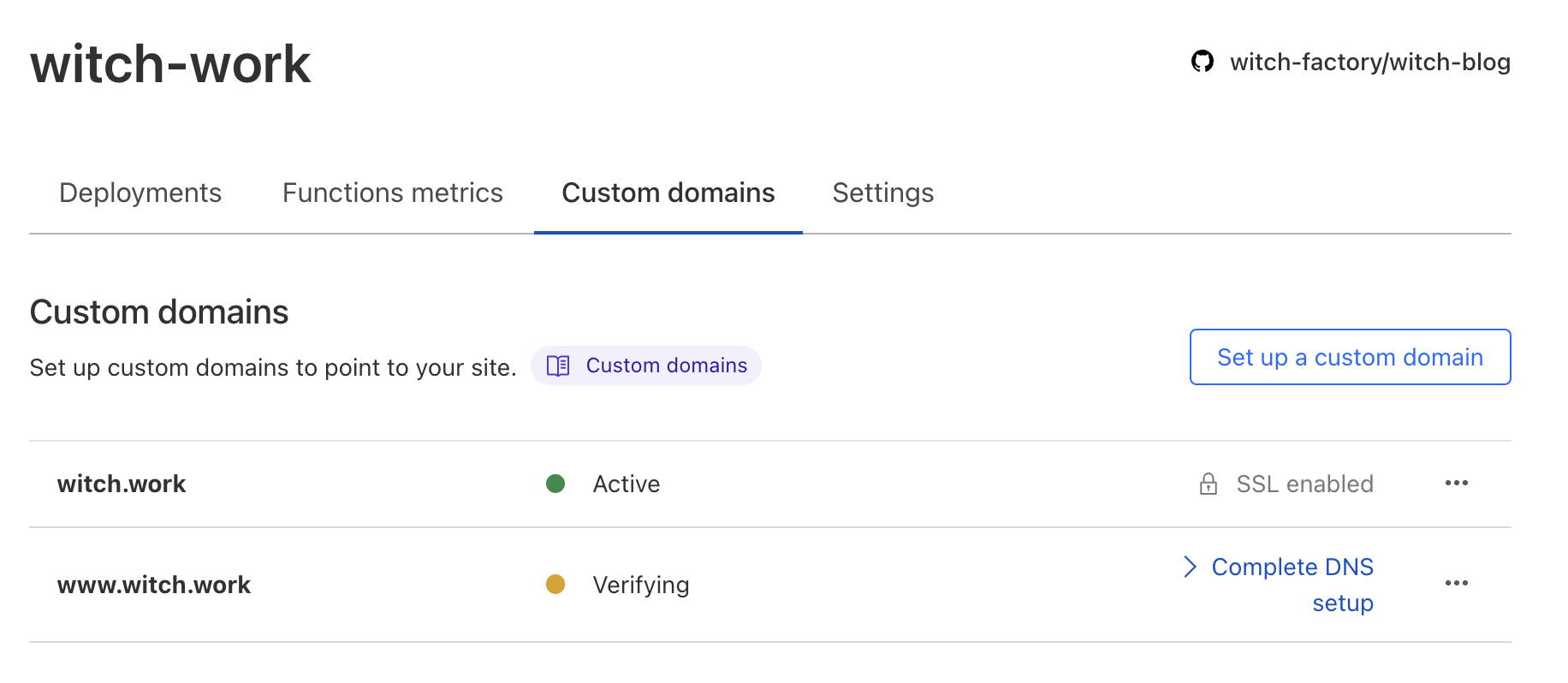Open the witch-factory/witch-blog repository link

click(1369, 62)
